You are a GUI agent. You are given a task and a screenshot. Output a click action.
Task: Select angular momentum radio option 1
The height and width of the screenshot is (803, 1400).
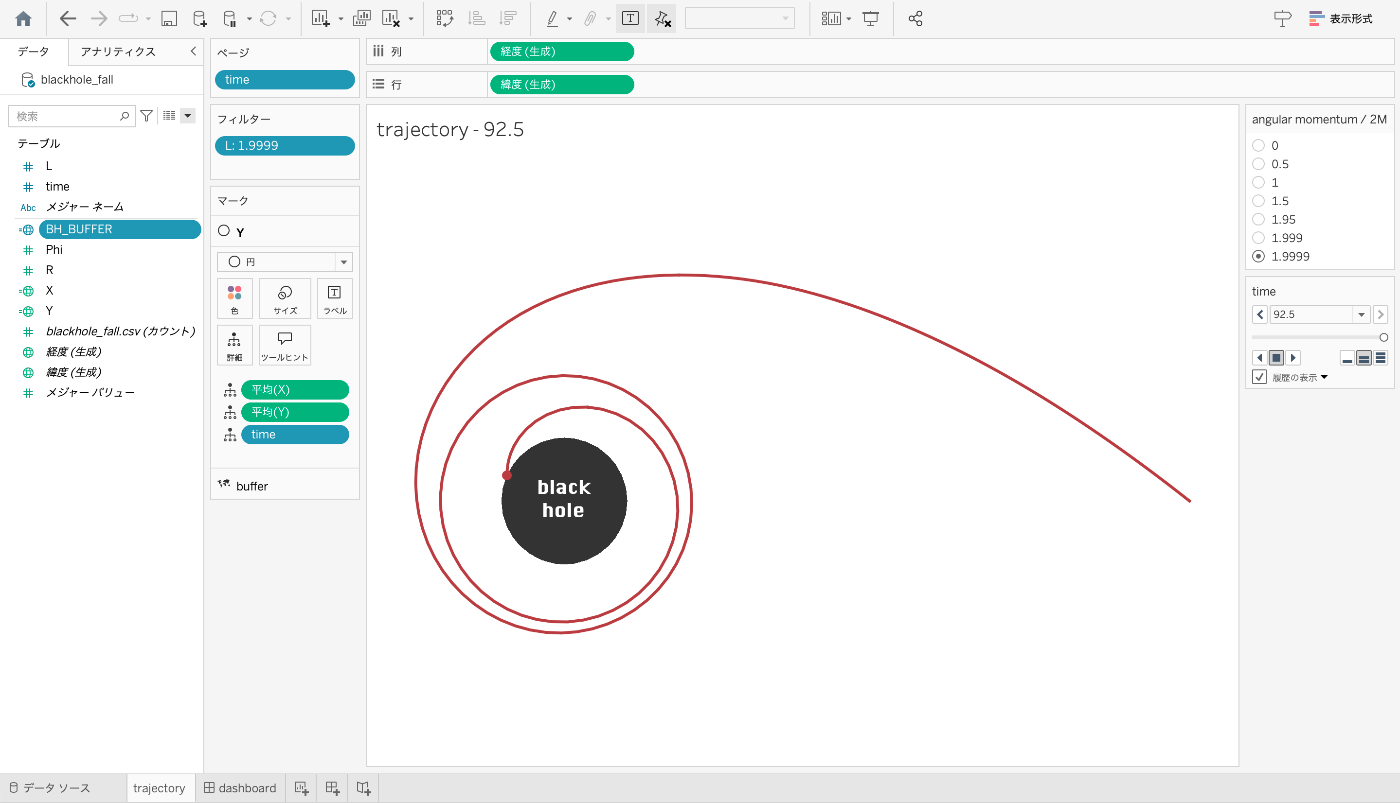click(1259, 183)
